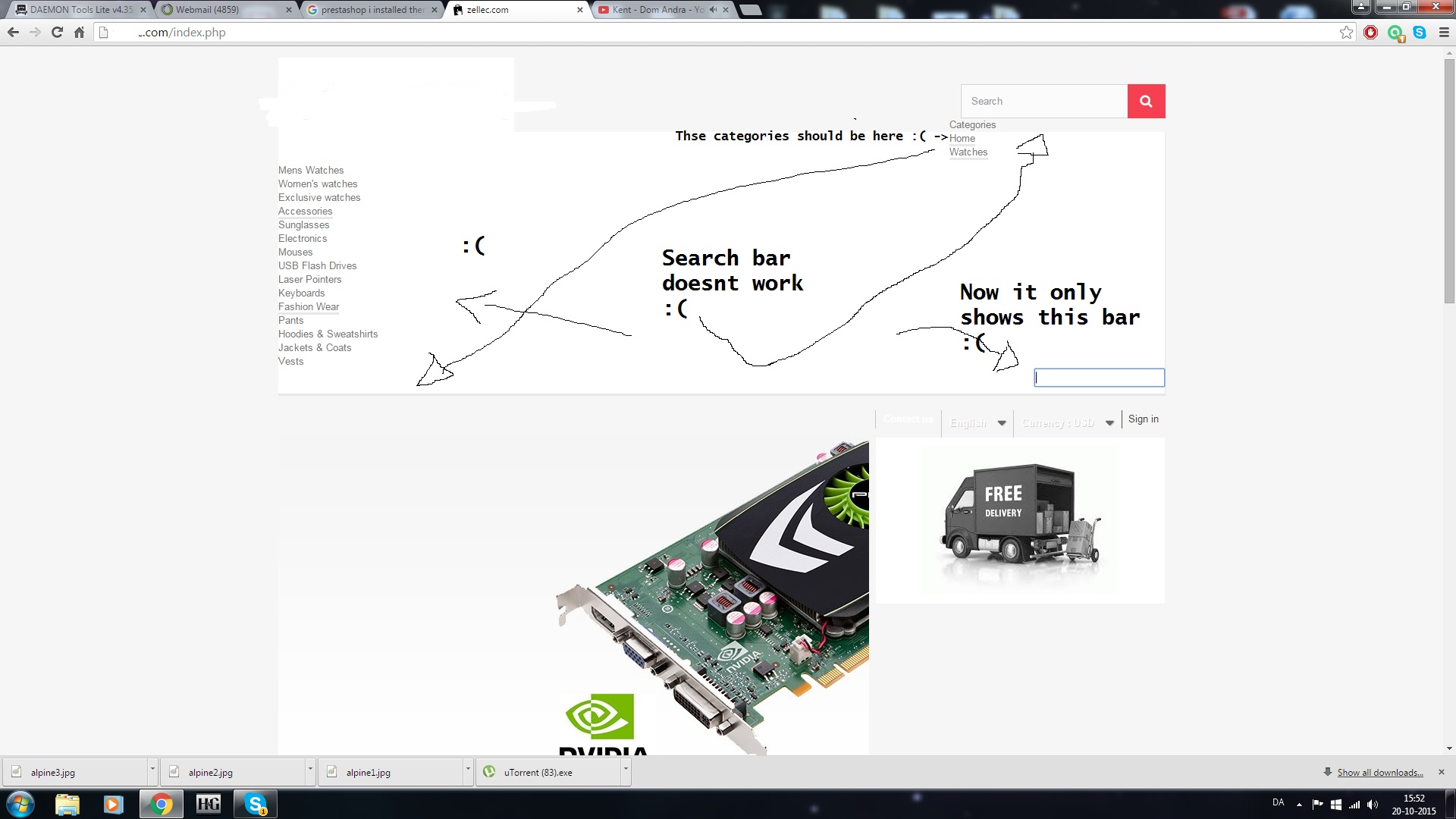Bookmark this page with the star icon
The image size is (1456, 819).
pyautogui.click(x=1346, y=33)
